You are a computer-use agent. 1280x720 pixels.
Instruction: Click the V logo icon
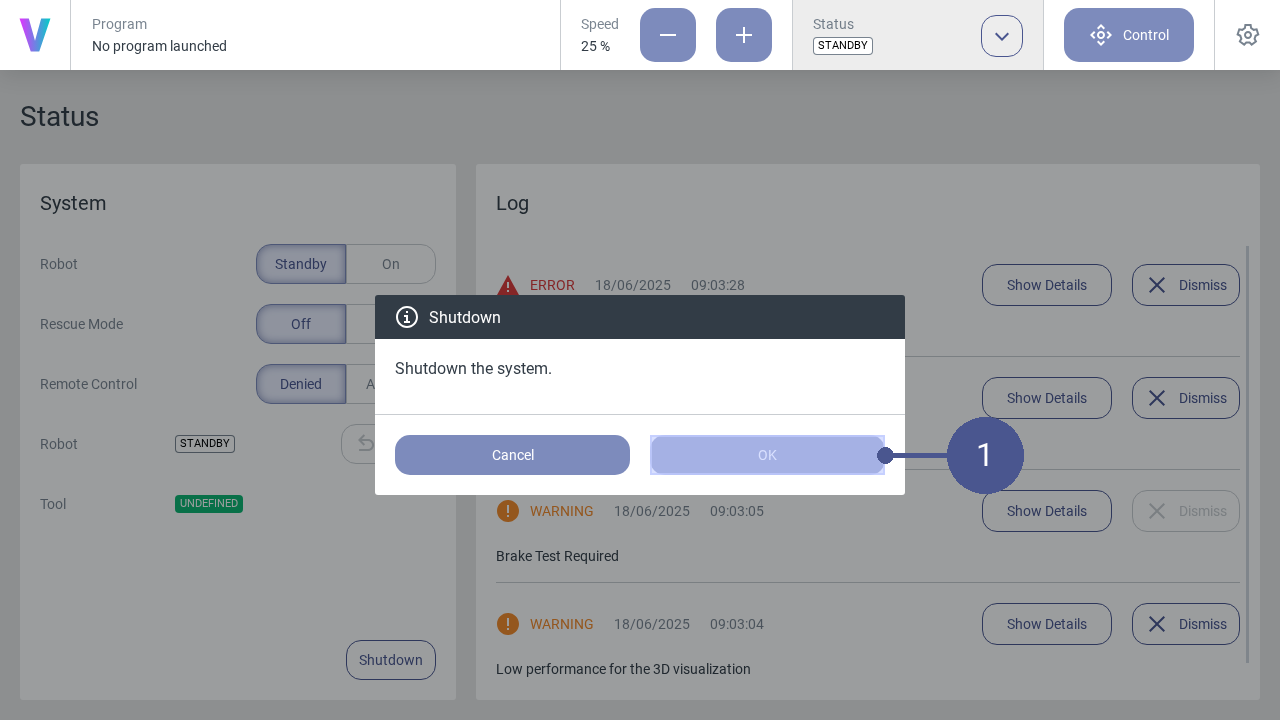coord(35,35)
